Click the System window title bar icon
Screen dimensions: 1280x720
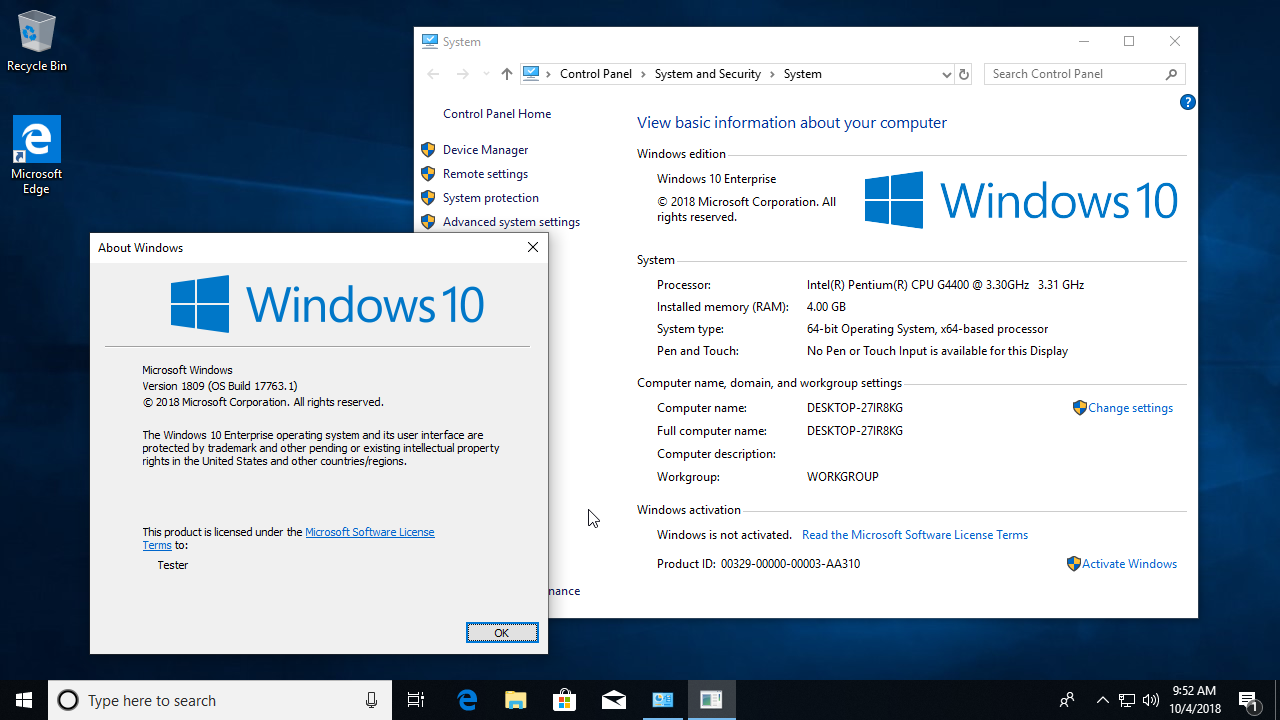[x=430, y=41]
